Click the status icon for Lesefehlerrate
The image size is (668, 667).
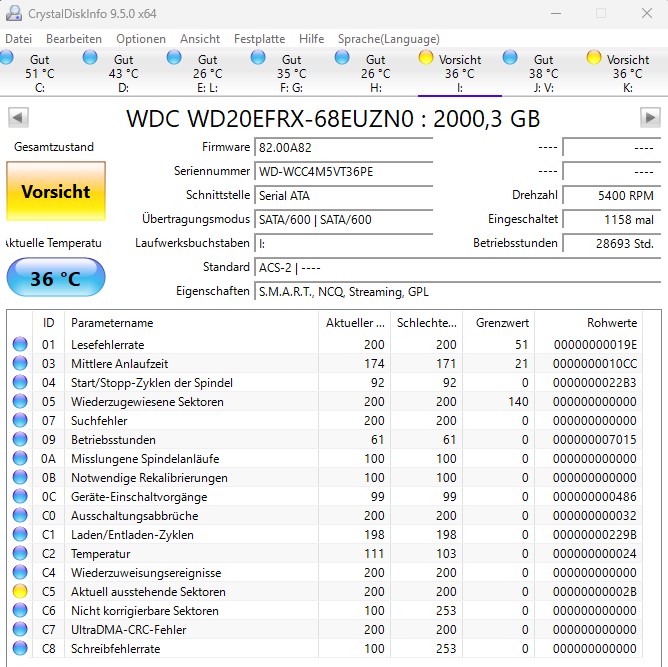point(20,344)
